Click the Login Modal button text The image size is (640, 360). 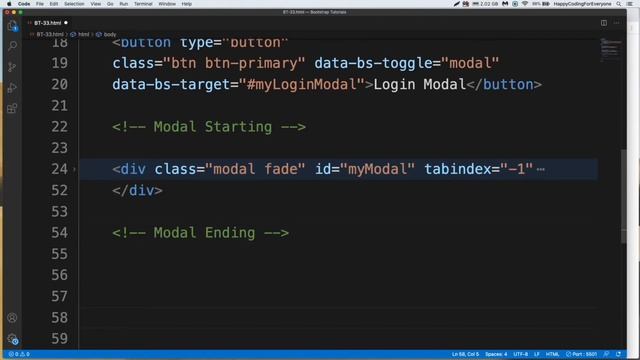pyautogui.click(x=420, y=84)
